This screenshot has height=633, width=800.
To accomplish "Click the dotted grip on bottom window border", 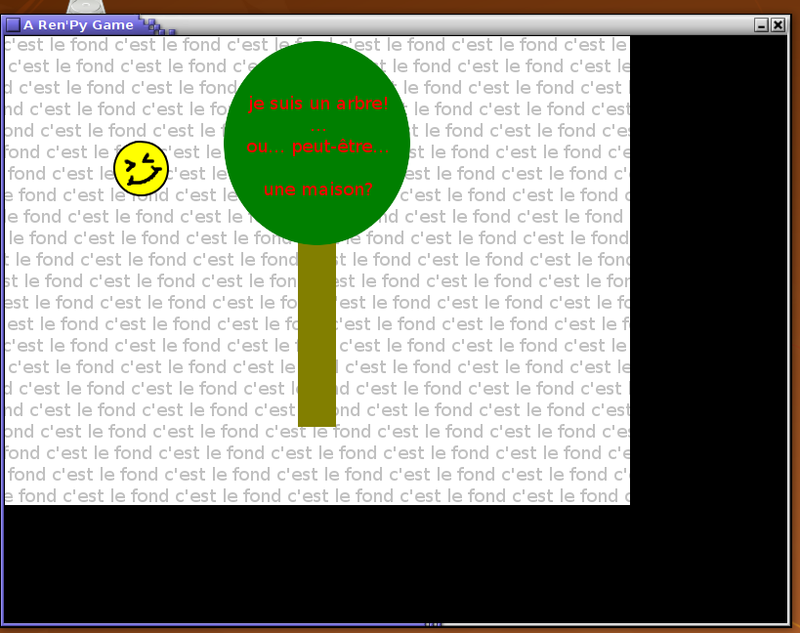I will [433, 625].
